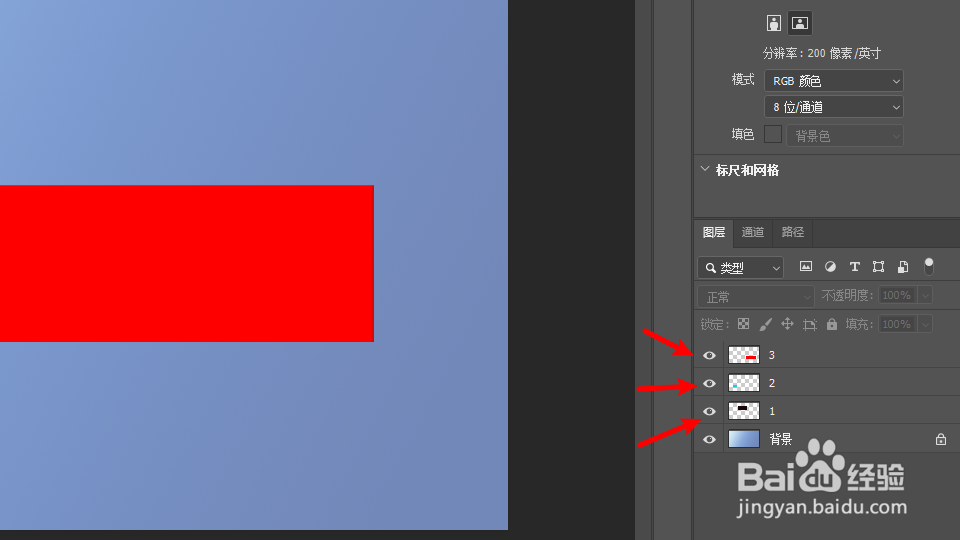Image resolution: width=960 pixels, height=540 pixels.
Task: Select layer 1 thumbnail
Action: (x=744, y=411)
